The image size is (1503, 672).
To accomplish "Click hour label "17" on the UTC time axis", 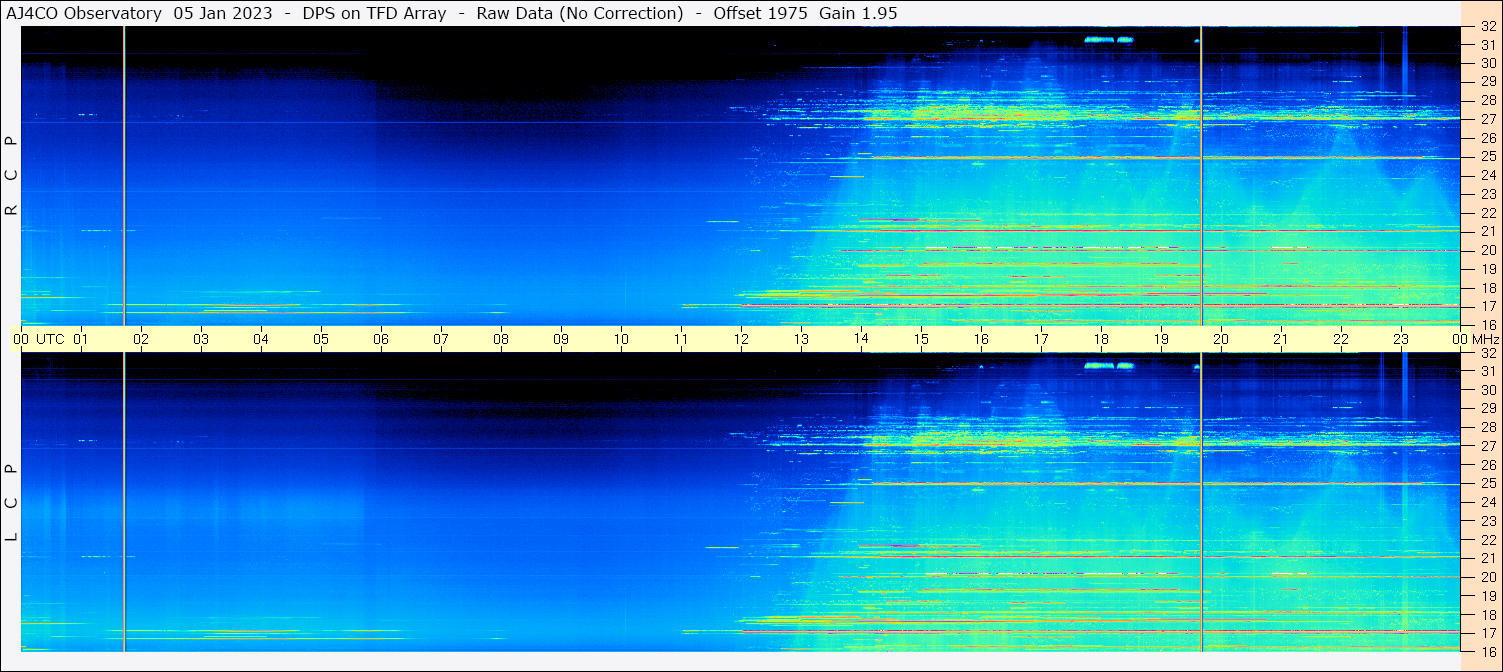I will pos(1041,339).
